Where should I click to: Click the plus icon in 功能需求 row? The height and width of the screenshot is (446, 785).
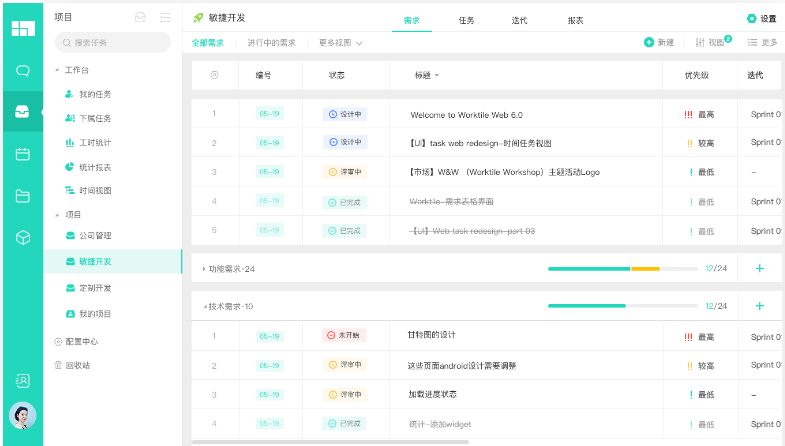(759, 268)
